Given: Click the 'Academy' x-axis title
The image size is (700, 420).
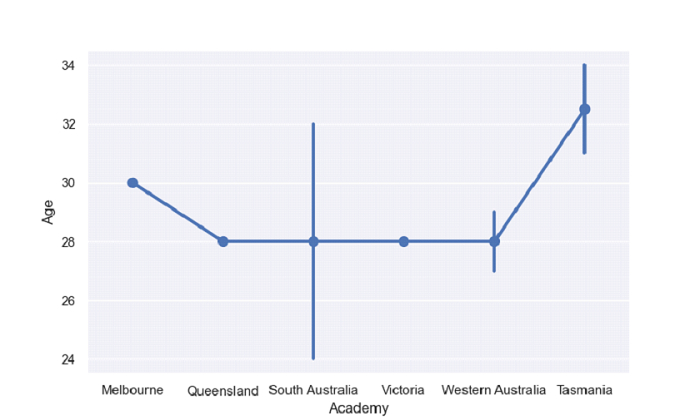Looking at the screenshot, I should pos(358,408).
